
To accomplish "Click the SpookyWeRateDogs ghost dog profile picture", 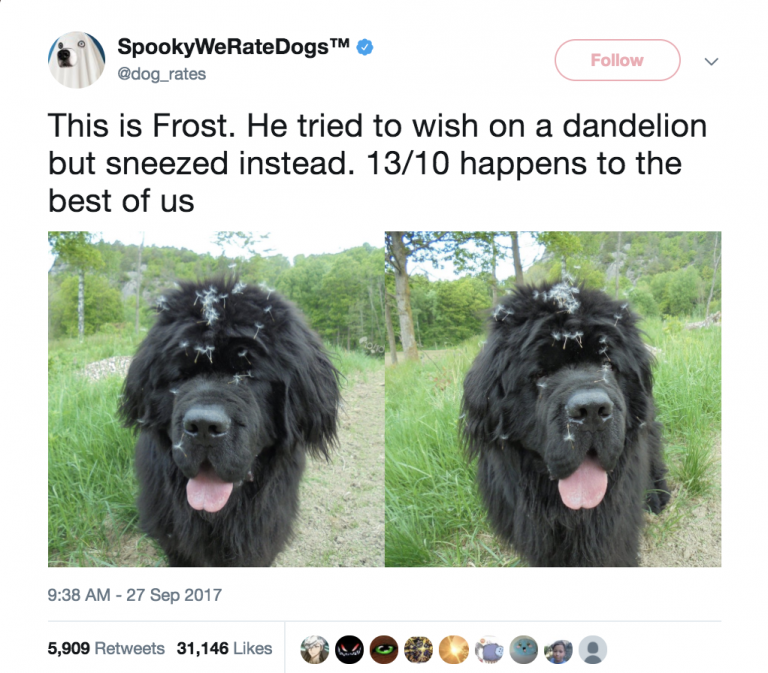I will [76, 60].
